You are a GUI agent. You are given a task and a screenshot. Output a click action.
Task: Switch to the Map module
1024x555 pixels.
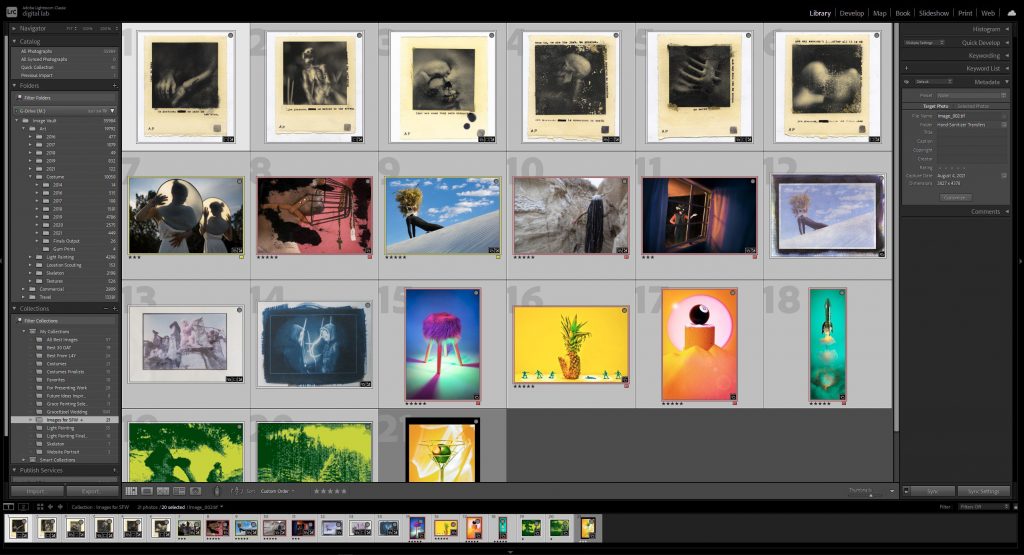point(880,13)
